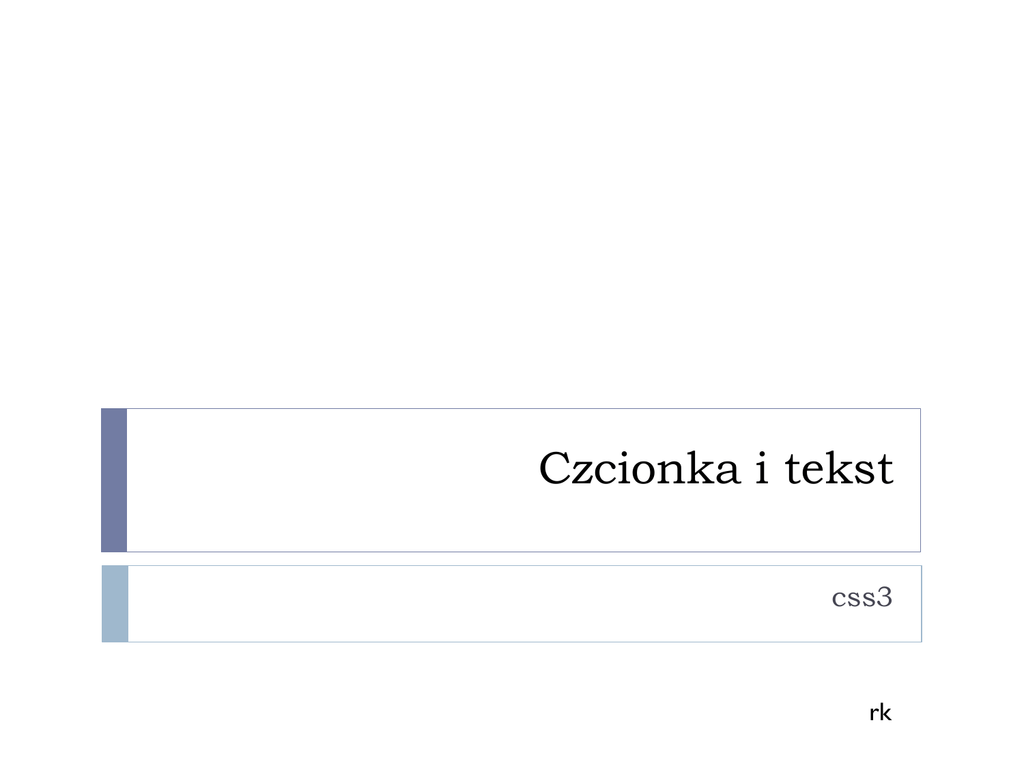The width and height of the screenshot is (1024, 768).
Task: Click the white margin left of the dark blue bar
Action: (x=50, y=480)
